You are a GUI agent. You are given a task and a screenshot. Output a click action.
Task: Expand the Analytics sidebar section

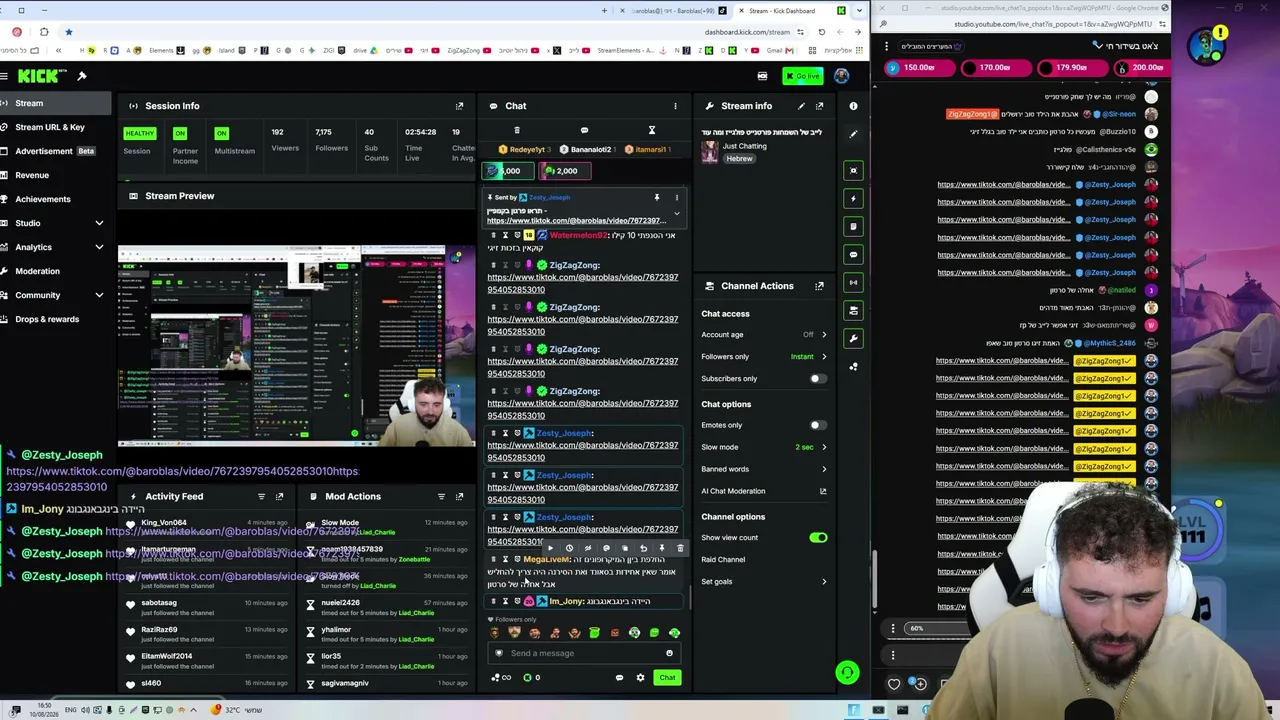pyautogui.click(x=99, y=247)
